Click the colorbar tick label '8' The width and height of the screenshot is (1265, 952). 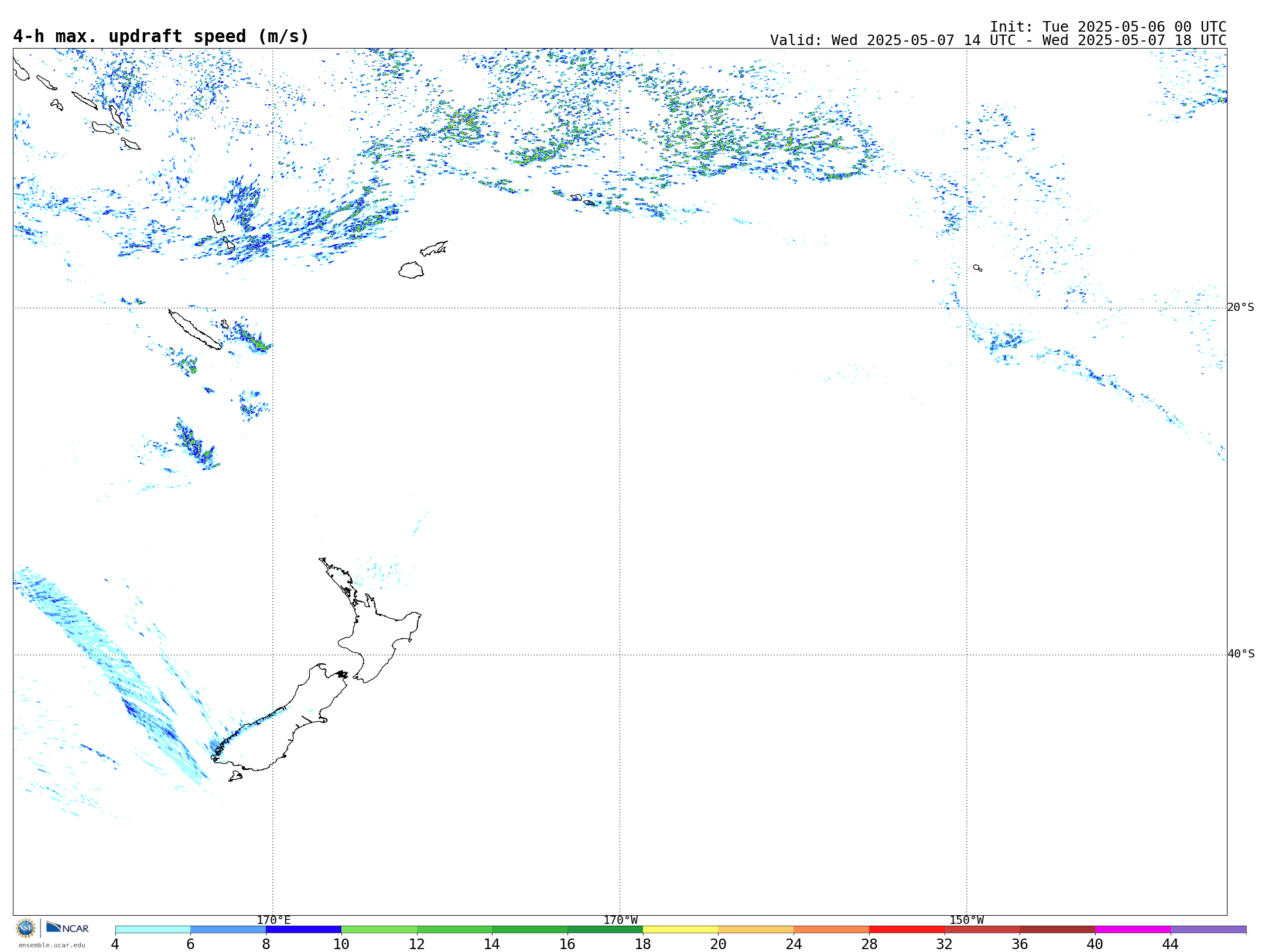click(x=266, y=944)
